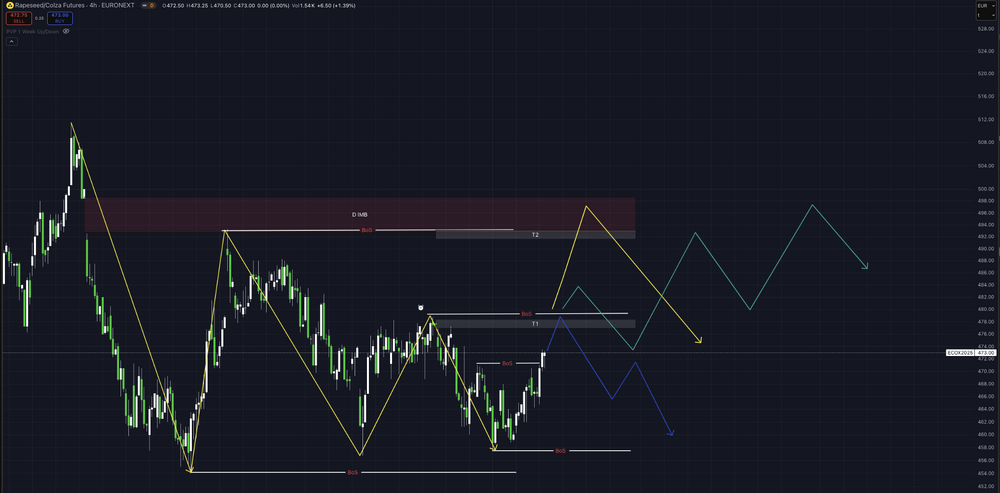Click the 452.00 price scale label
Image resolution: width=1000 pixels, height=493 pixels.
(986, 486)
